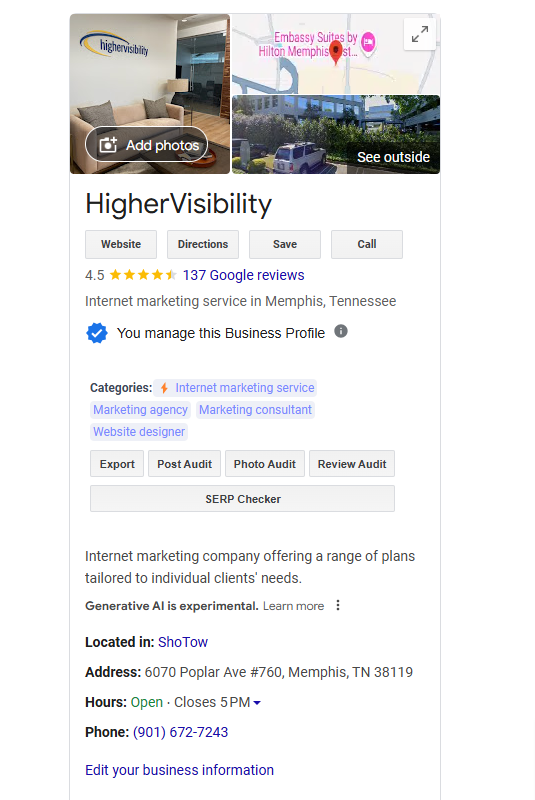The width and height of the screenshot is (535, 800).
Task: Get Directions to HigherVisibility
Action: (x=203, y=244)
